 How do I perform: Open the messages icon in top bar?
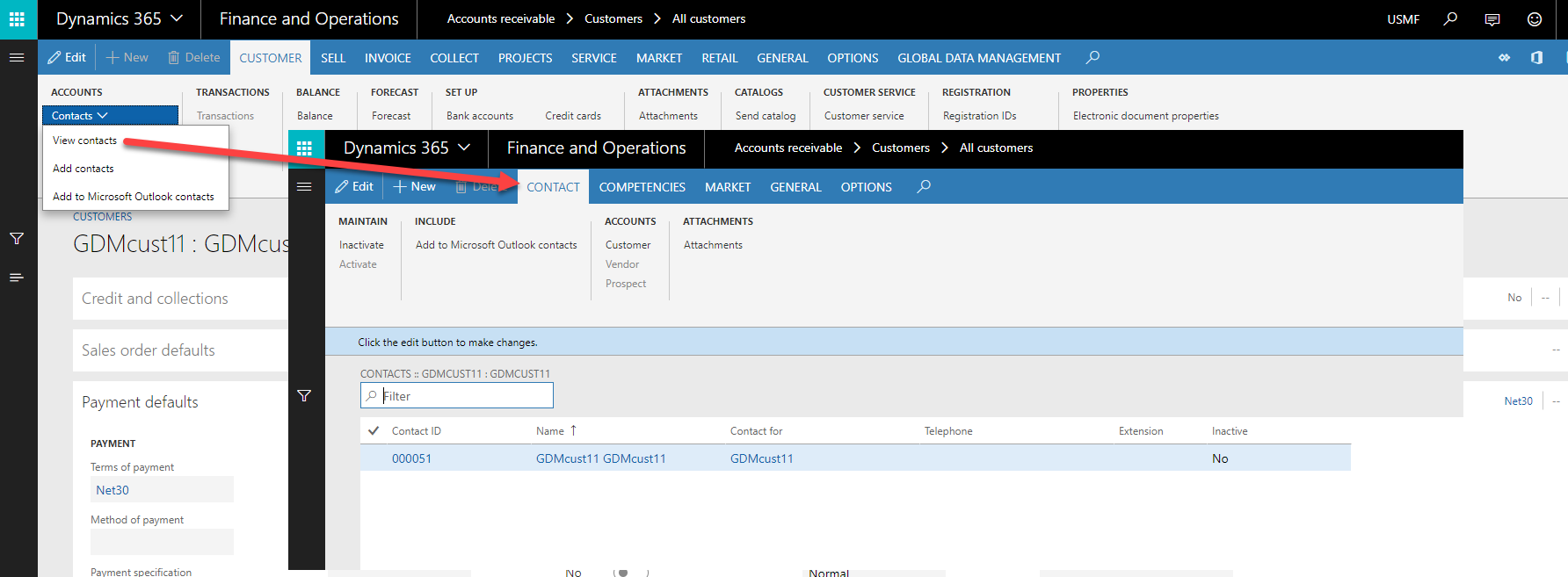1492,19
